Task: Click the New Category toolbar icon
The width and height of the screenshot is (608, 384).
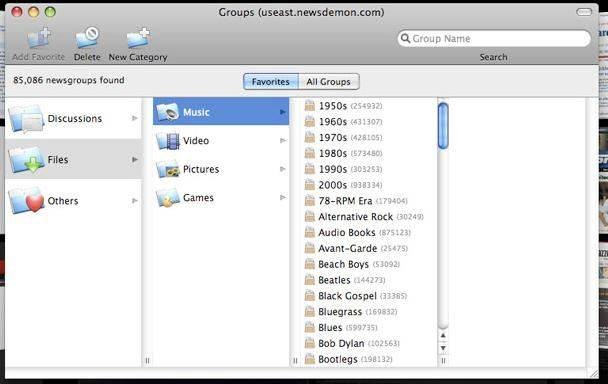Action: pyautogui.click(x=138, y=38)
